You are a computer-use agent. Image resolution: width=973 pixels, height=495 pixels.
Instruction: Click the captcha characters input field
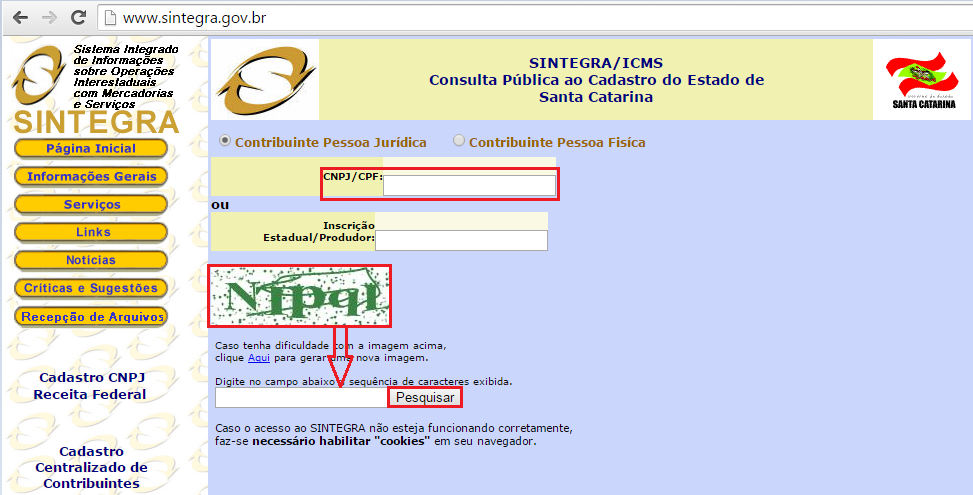coord(302,398)
